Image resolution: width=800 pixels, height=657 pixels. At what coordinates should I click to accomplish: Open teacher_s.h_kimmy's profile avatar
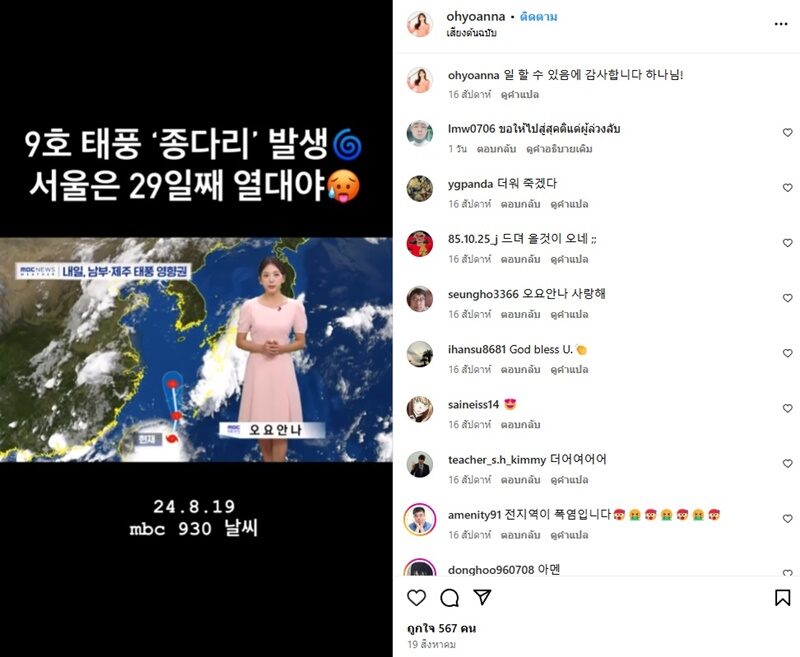click(419, 464)
